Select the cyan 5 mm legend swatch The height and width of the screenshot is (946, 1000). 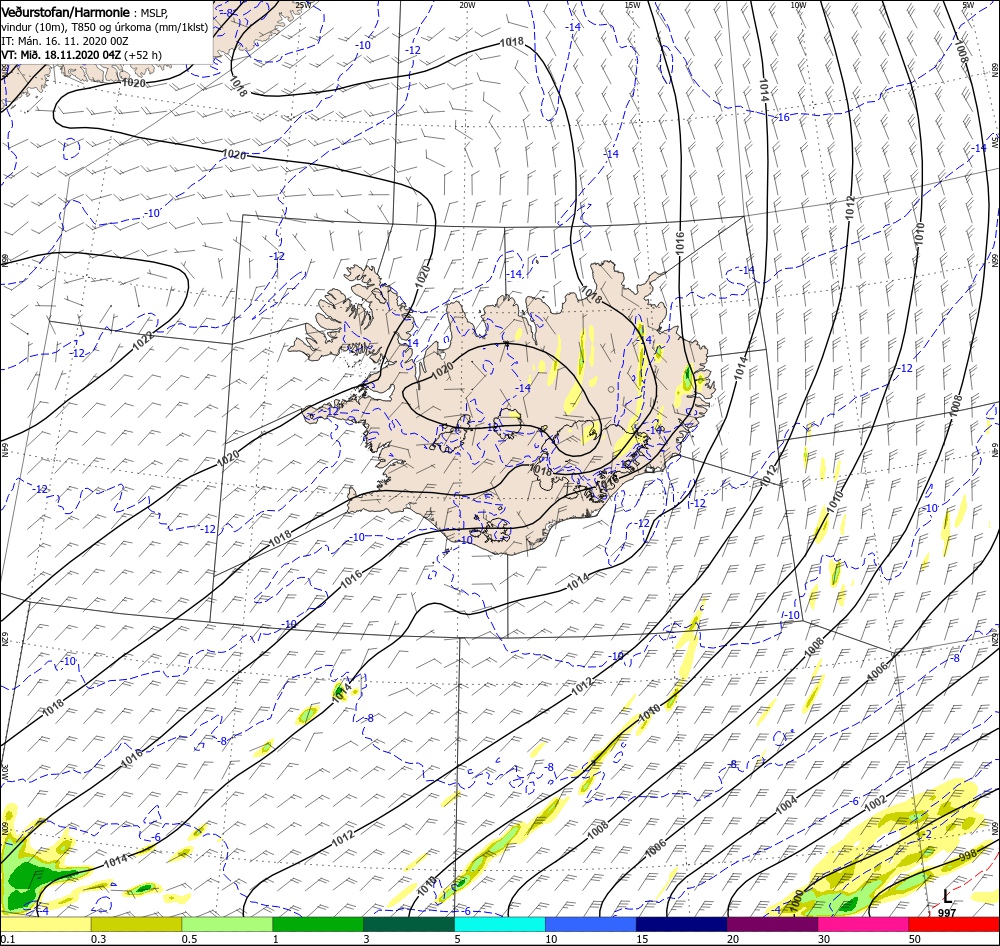[x=500, y=924]
